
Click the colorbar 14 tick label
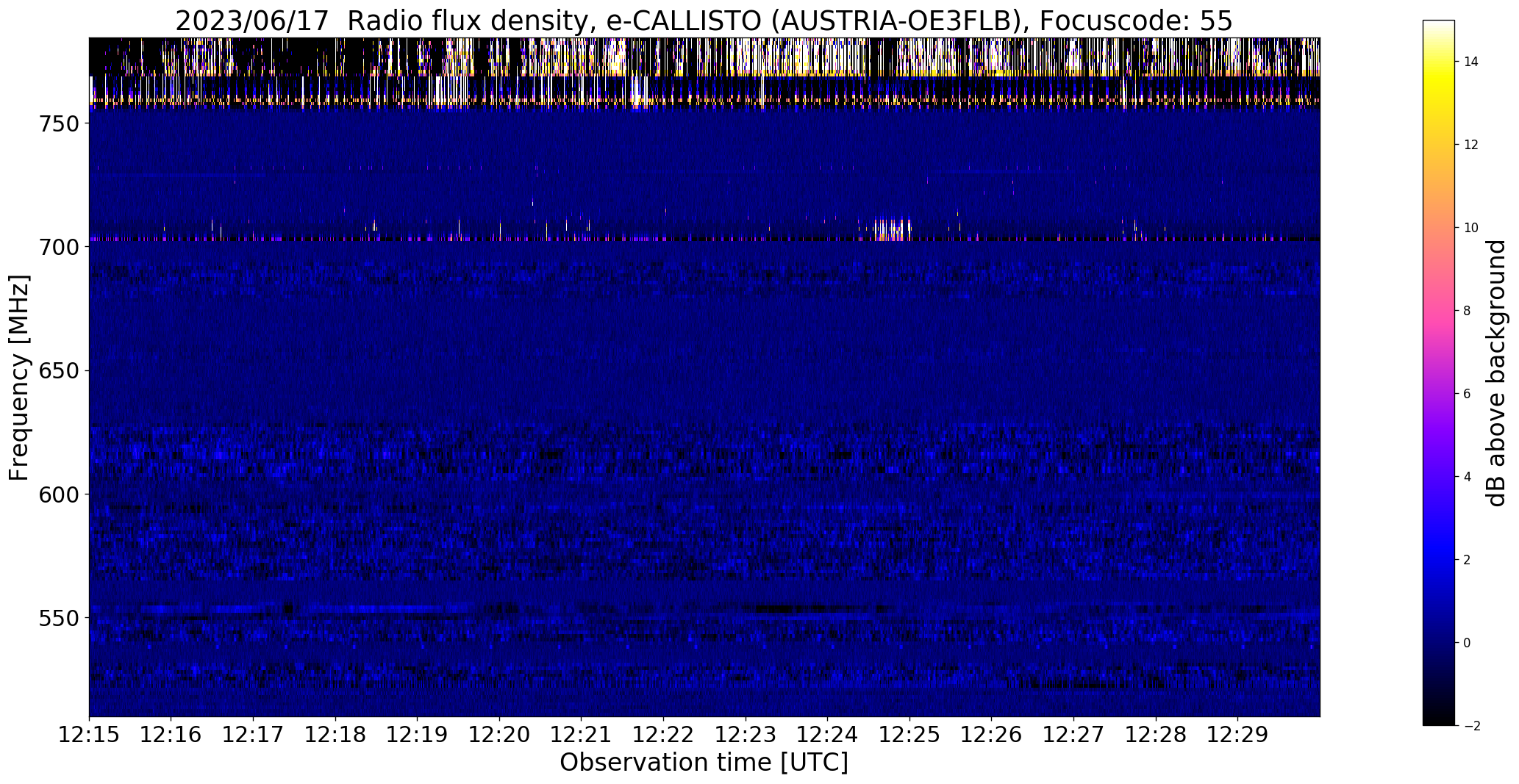coord(1471,62)
